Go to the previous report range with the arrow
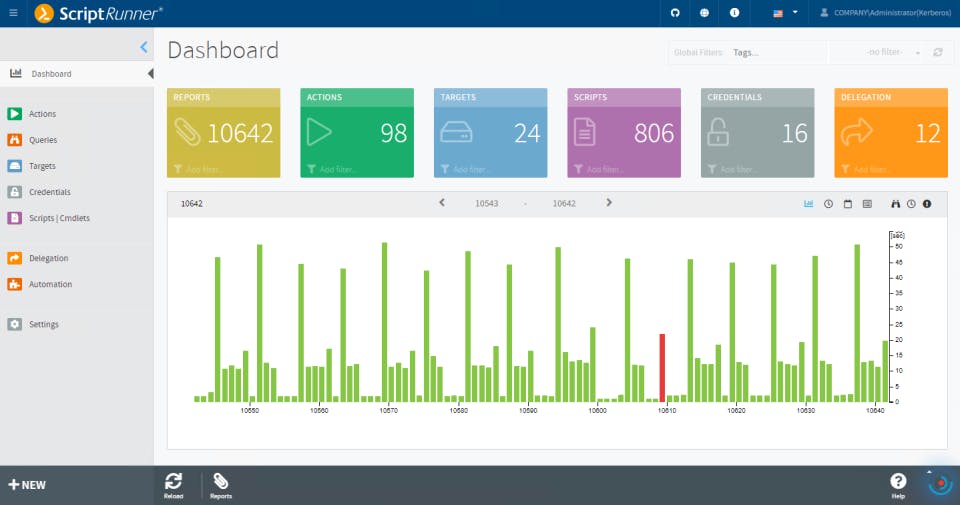The width and height of the screenshot is (960, 505). (x=441, y=203)
